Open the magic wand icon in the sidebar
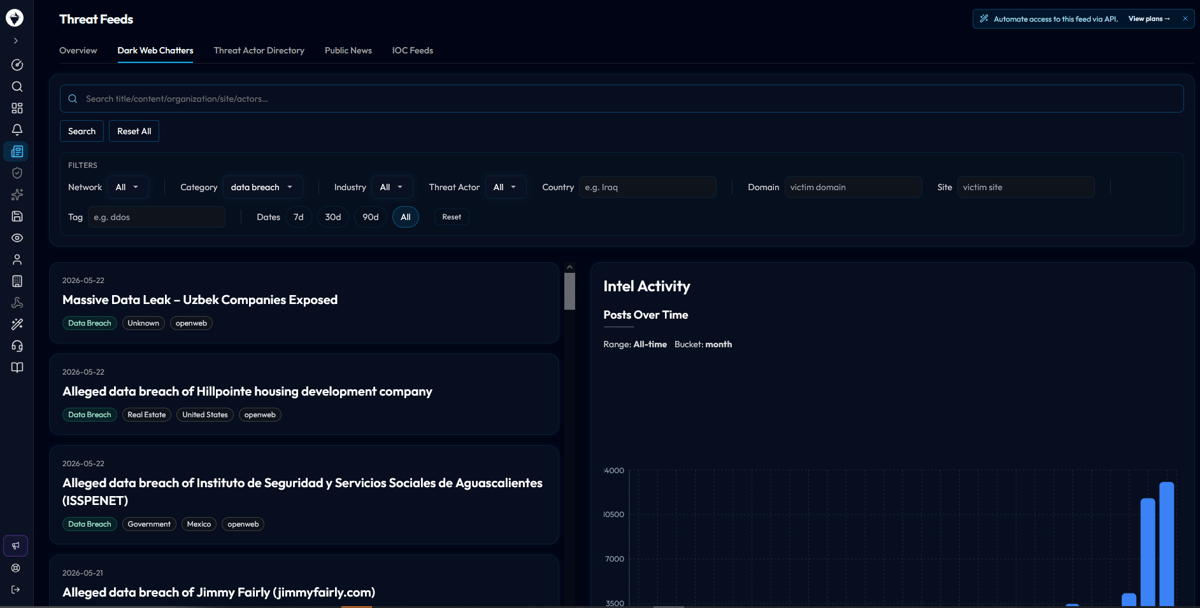 [x=17, y=324]
